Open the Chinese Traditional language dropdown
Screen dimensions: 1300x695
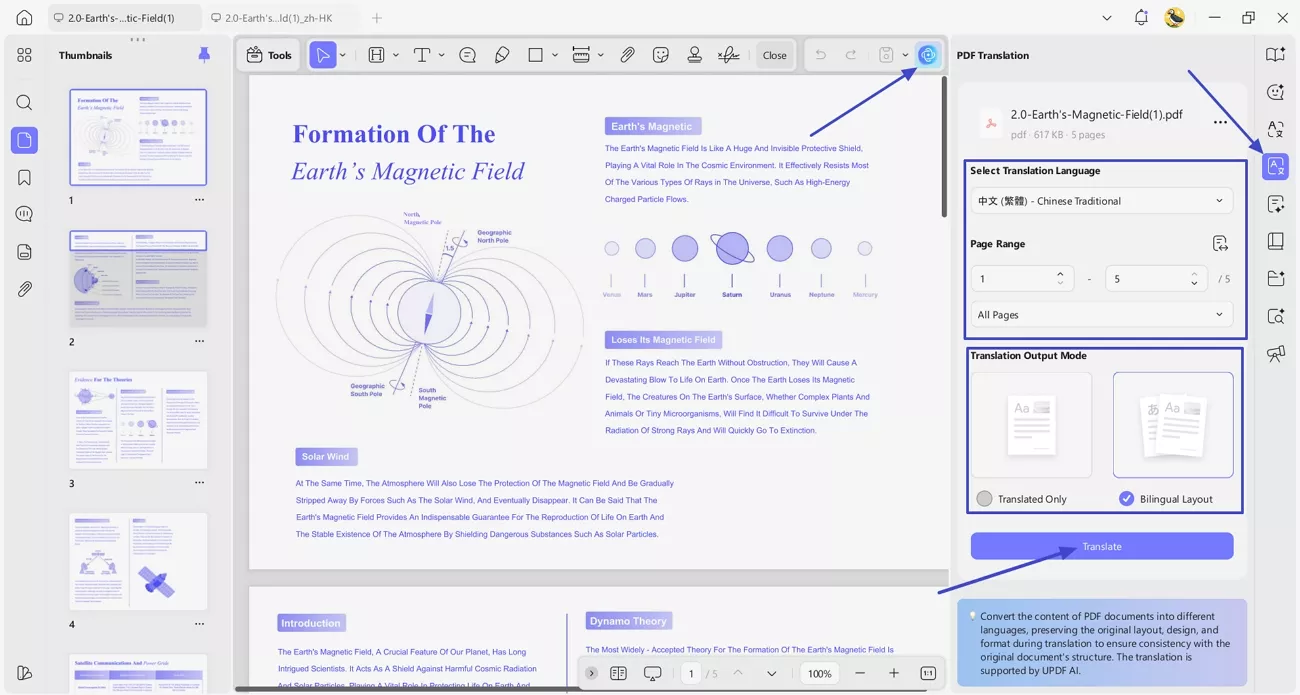1101,201
